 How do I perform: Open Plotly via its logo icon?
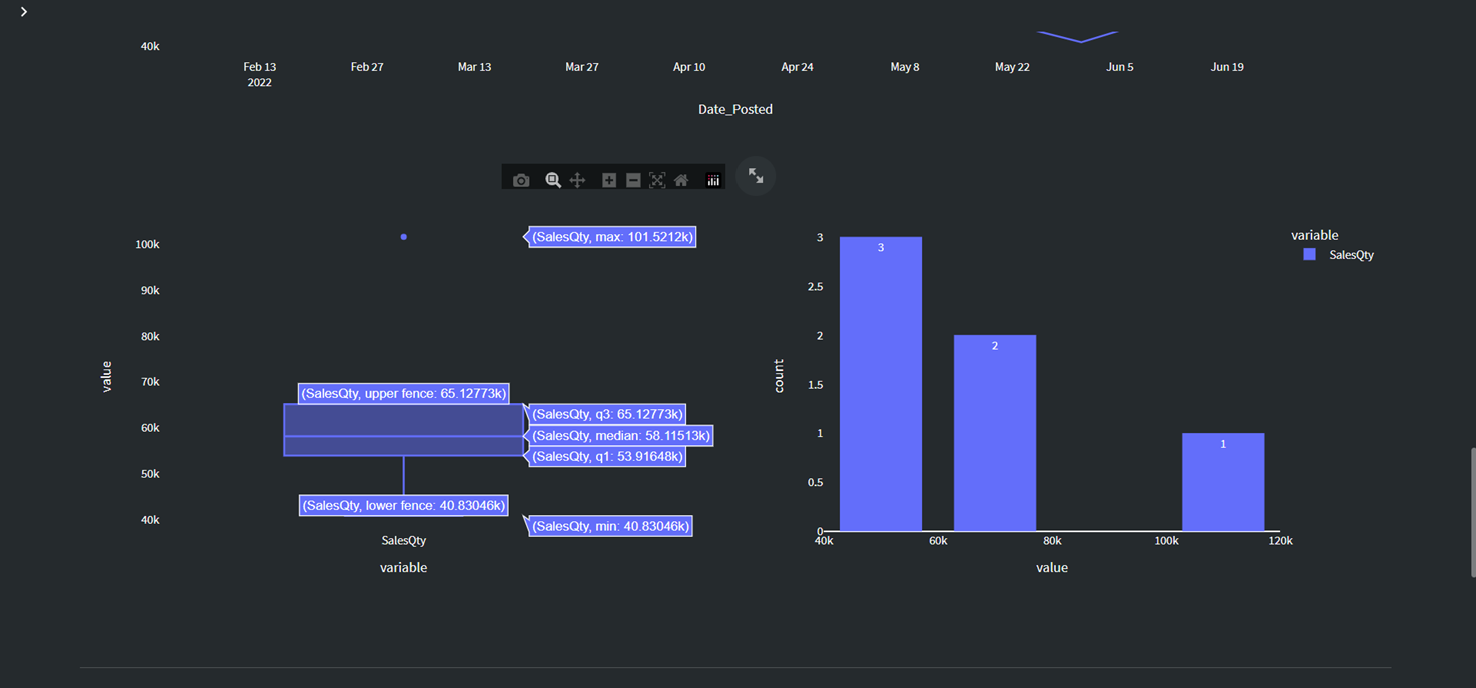(713, 179)
